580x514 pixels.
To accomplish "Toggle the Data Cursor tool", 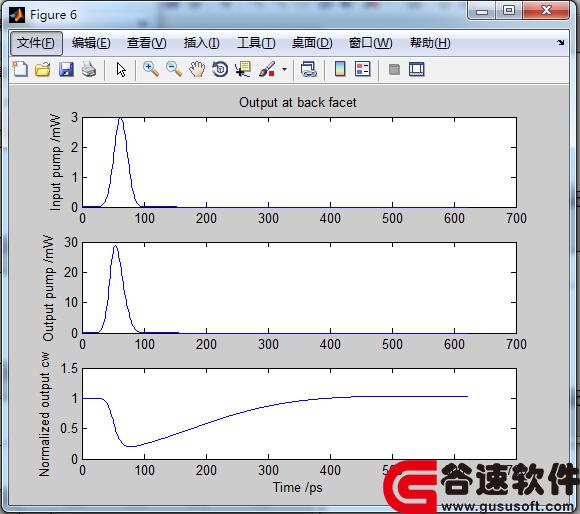I will 243,69.
